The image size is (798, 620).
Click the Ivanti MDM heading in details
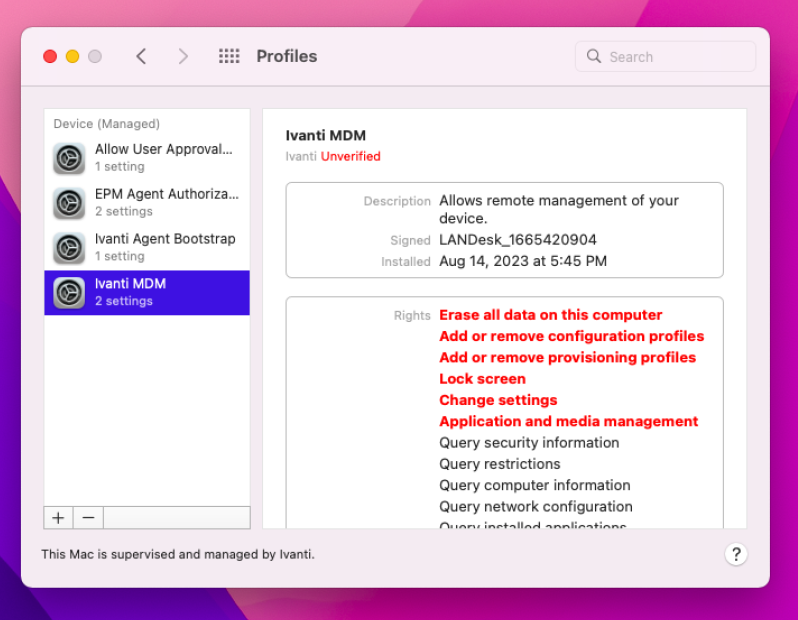326,136
